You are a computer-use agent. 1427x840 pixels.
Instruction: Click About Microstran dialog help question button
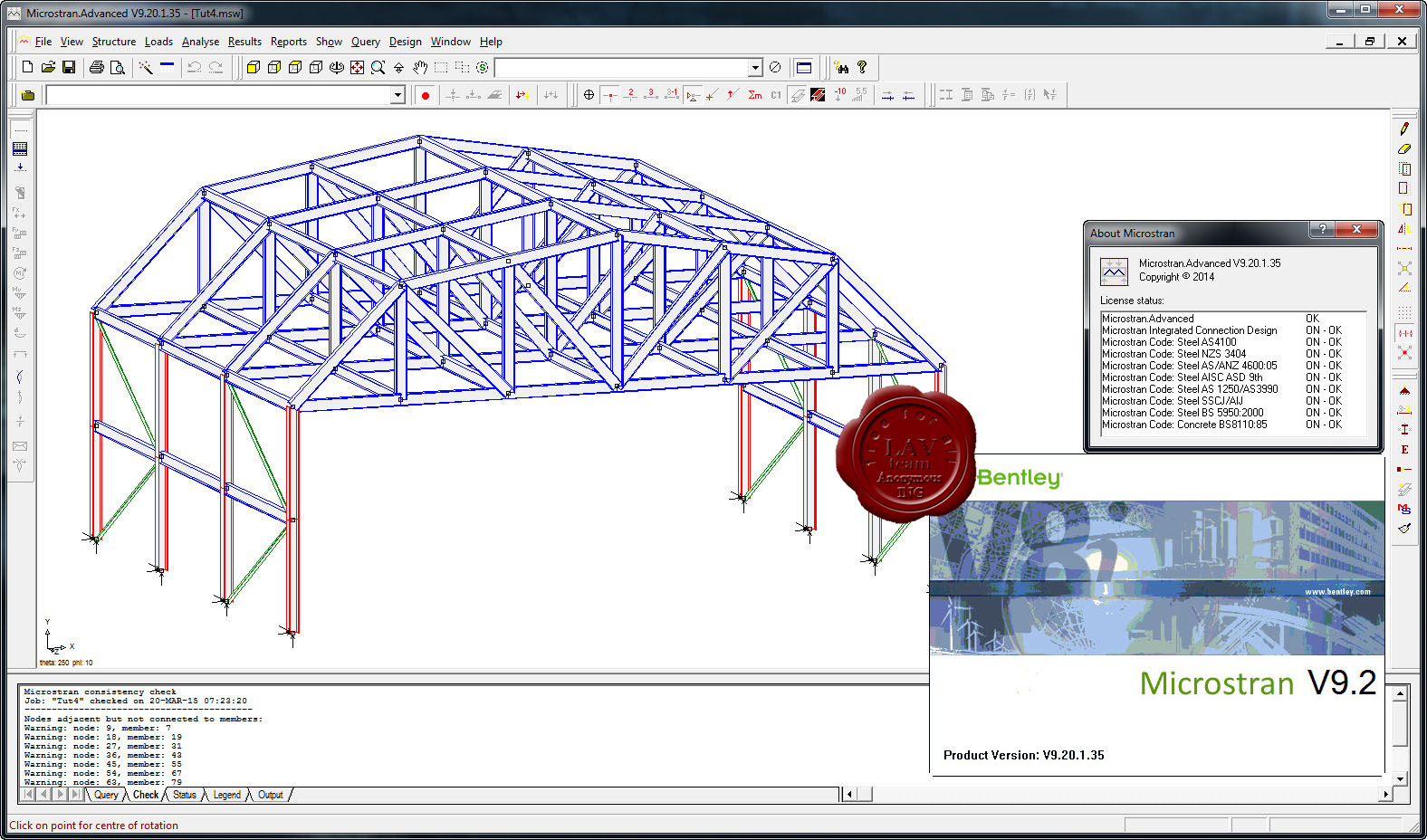(1323, 230)
